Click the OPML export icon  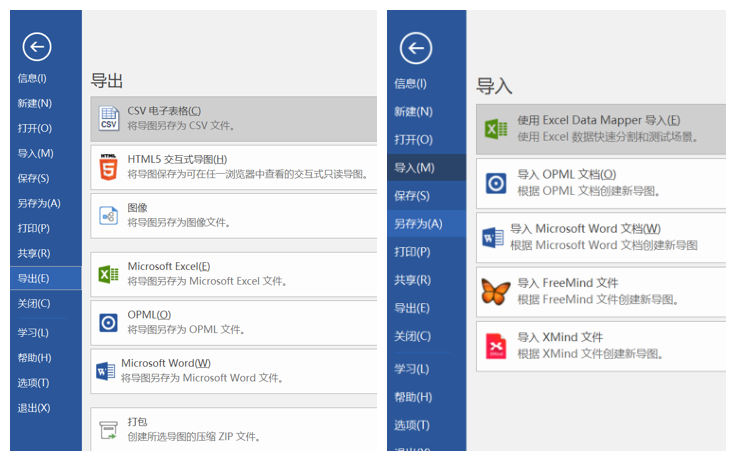(x=108, y=323)
